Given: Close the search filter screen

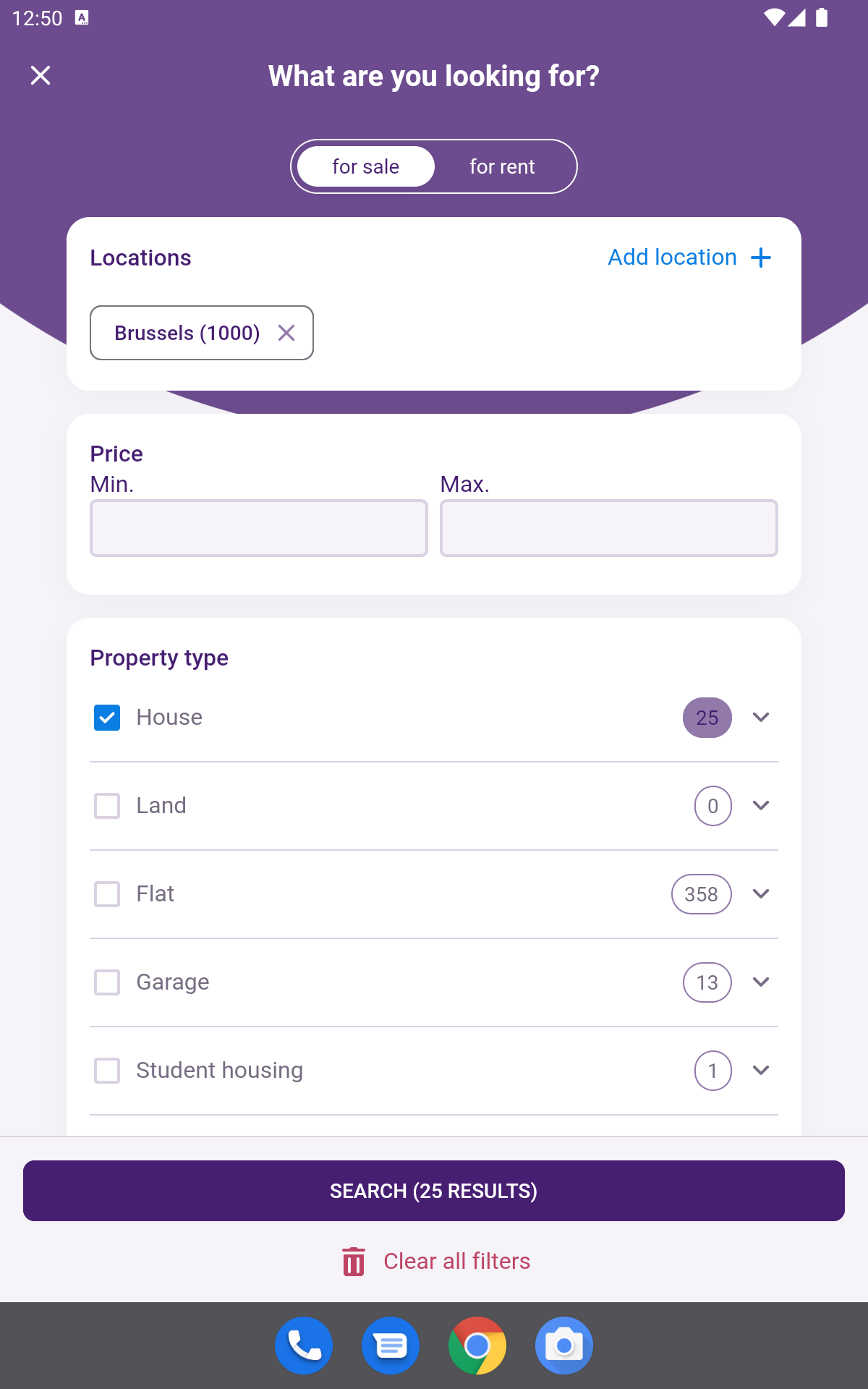Looking at the screenshot, I should click(x=41, y=75).
